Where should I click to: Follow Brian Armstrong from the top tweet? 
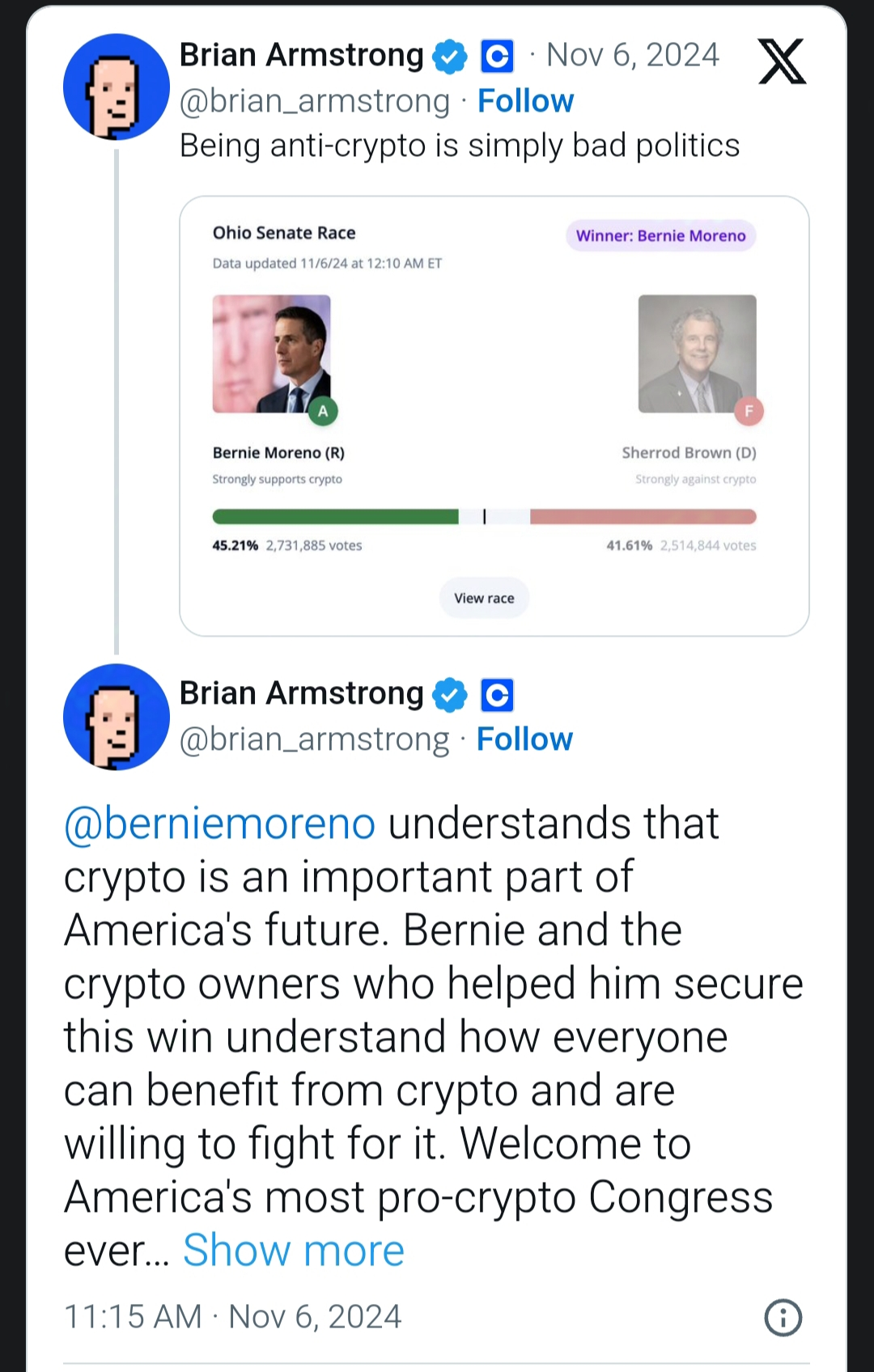525,101
